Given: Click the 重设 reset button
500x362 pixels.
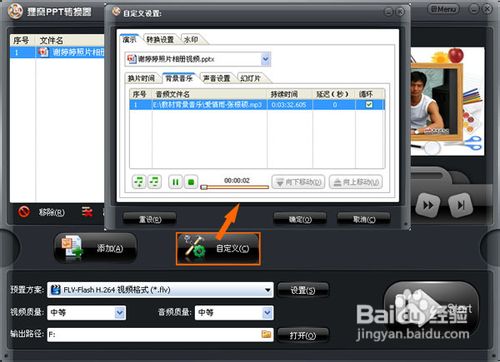Looking at the screenshot, I should (x=150, y=219).
